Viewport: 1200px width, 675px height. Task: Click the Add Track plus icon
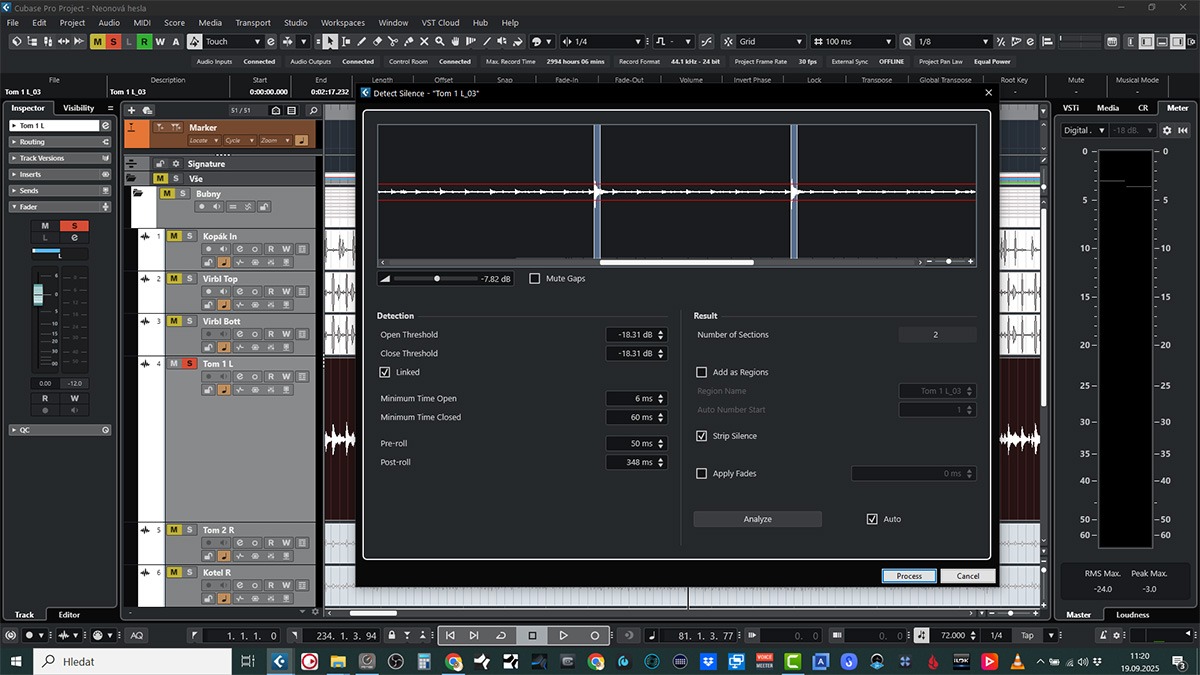coord(132,110)
